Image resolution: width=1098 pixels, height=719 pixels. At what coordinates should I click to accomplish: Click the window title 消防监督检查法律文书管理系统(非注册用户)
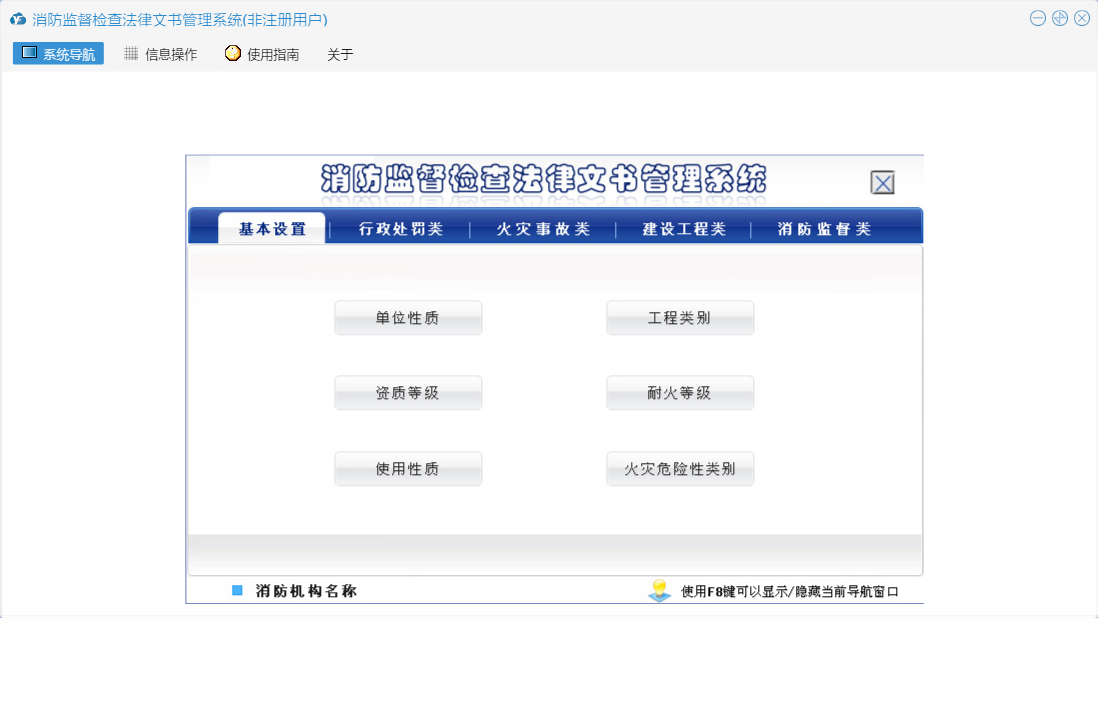pos(180,20)
